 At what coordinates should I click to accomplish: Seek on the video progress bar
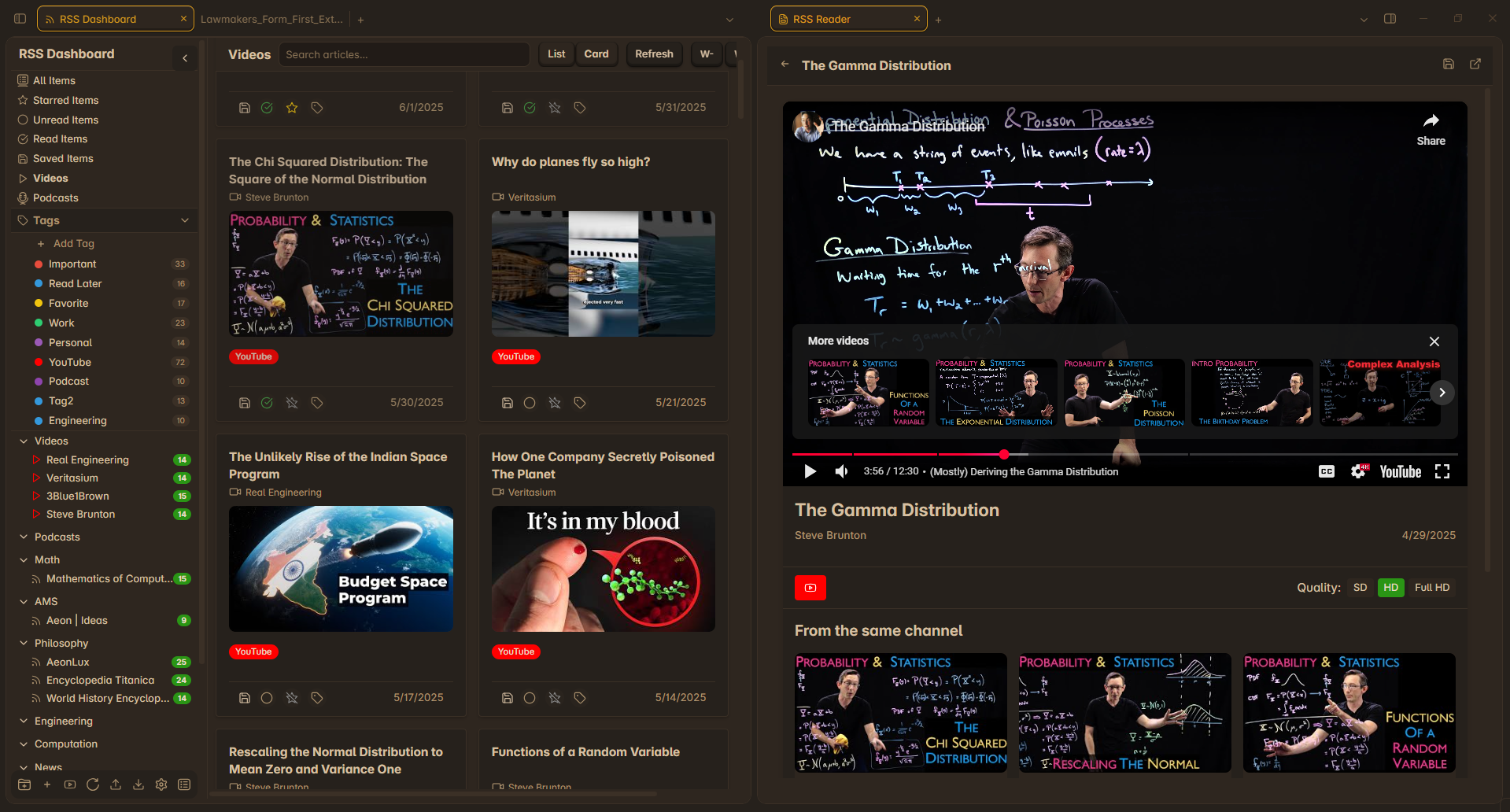pos(1124,454)
